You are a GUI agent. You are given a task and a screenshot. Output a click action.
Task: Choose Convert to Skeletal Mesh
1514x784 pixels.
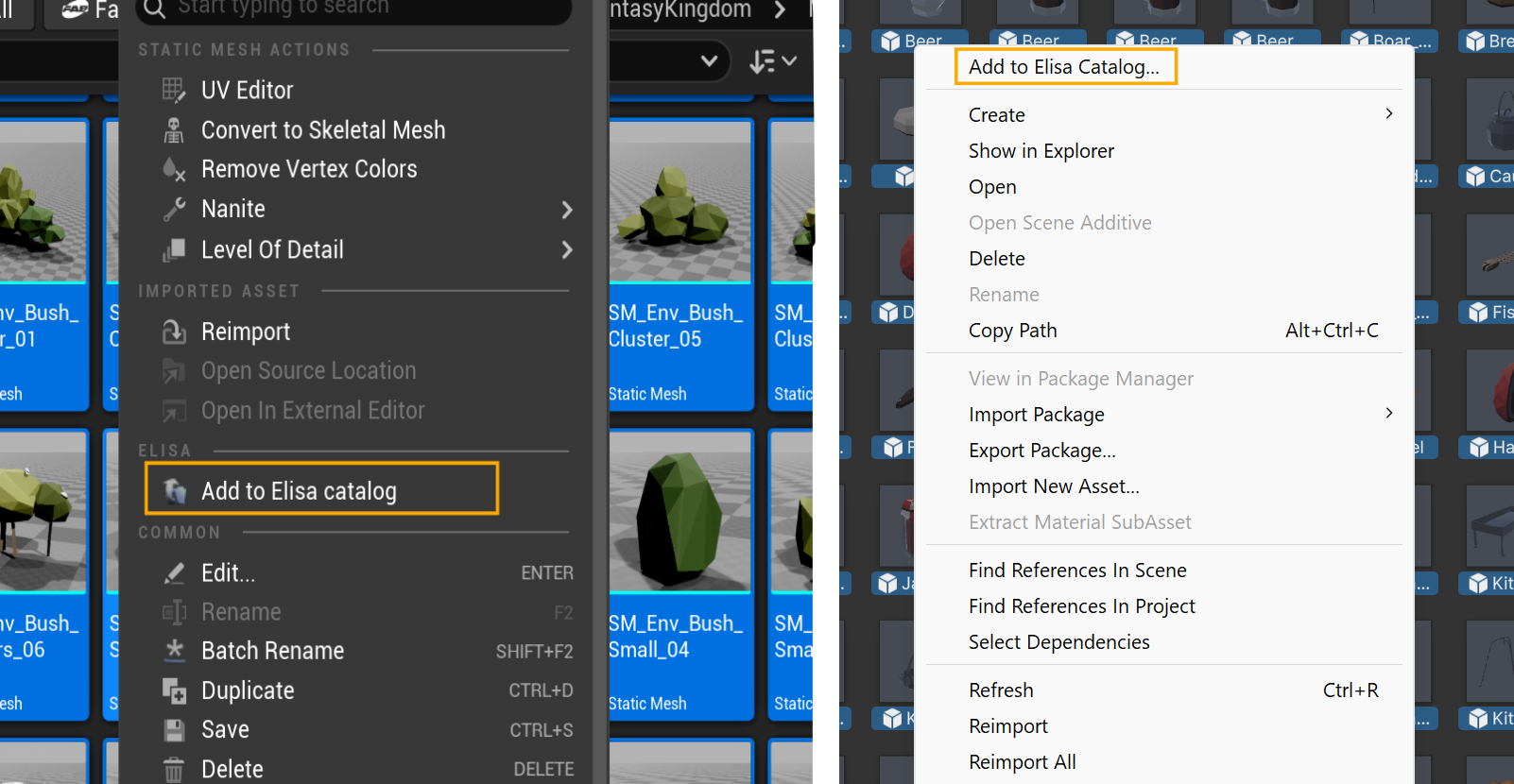pyautogui.click(x=323, y=129)
